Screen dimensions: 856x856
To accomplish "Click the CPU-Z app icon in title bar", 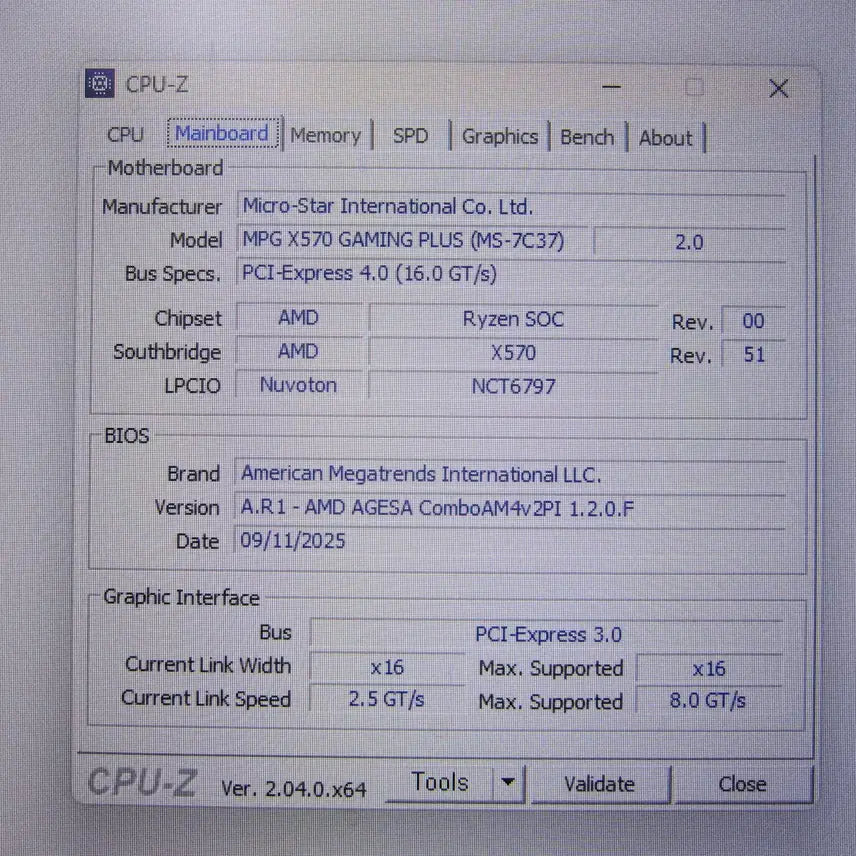I will point(100,84).
